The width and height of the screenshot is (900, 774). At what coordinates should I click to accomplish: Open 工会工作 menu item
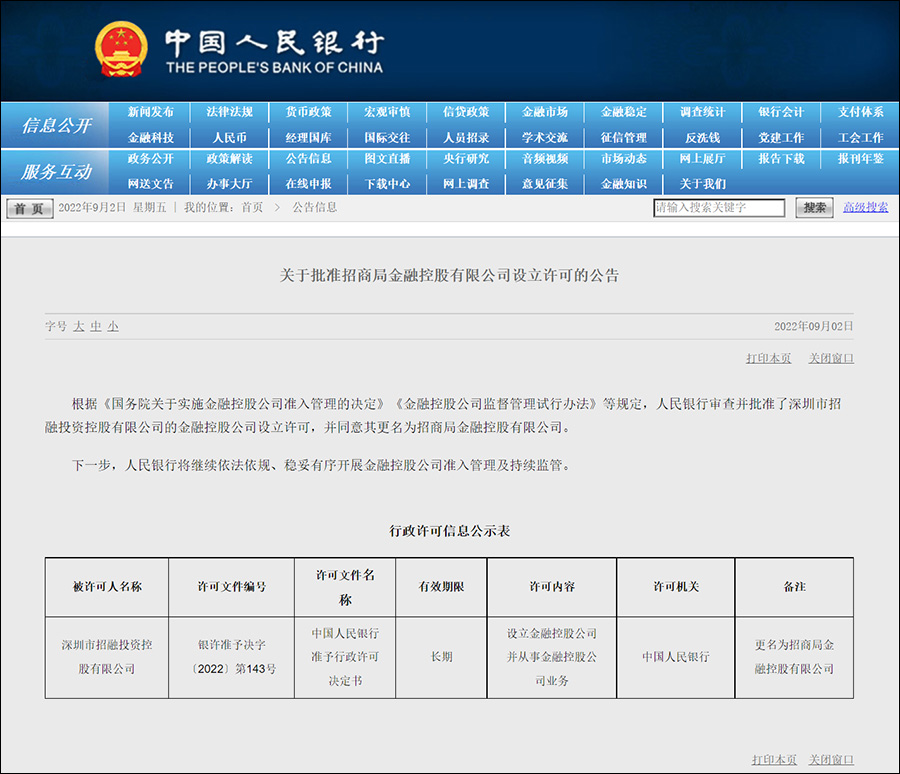pyautogui.click(x=860, y=138)
